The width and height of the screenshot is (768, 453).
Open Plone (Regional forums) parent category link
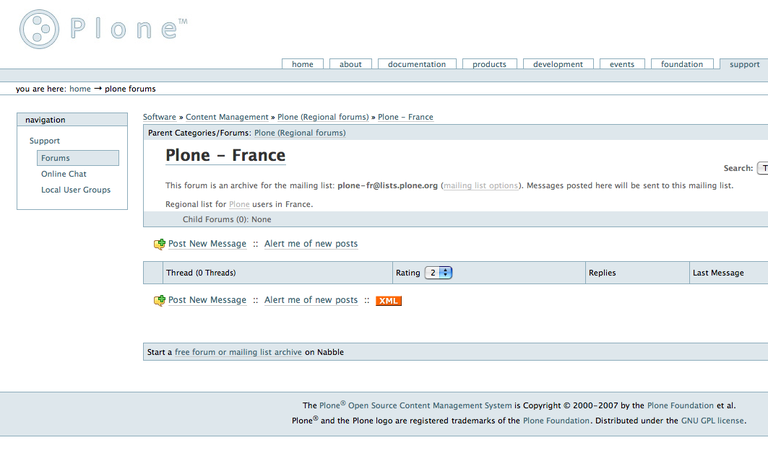[x=300, y=133]
